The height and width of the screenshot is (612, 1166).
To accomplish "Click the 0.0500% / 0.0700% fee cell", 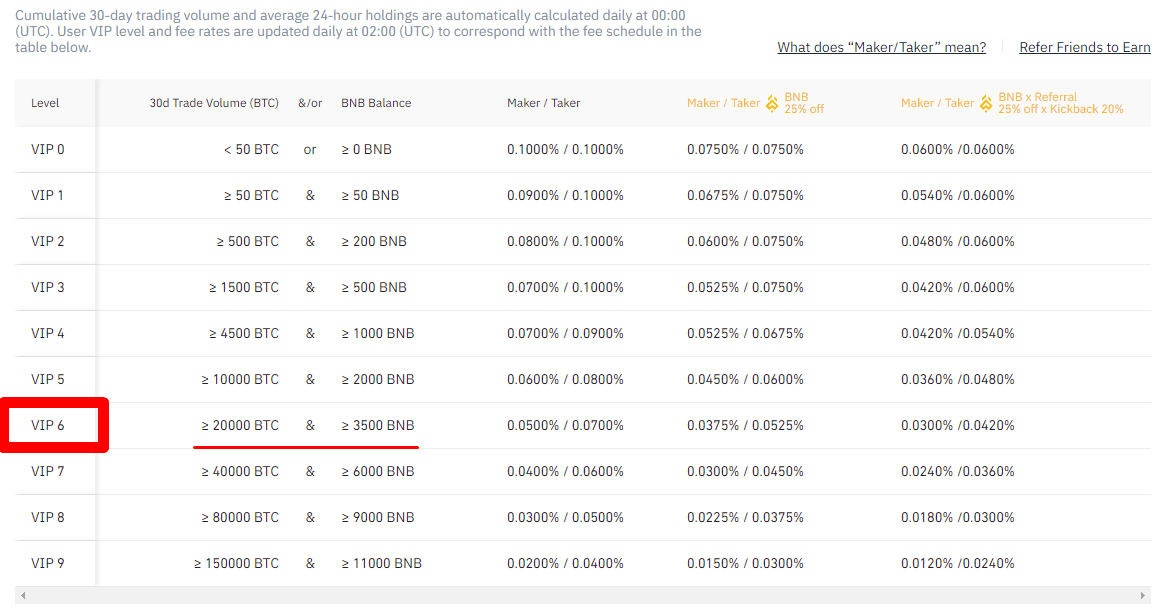I will 565,425.
